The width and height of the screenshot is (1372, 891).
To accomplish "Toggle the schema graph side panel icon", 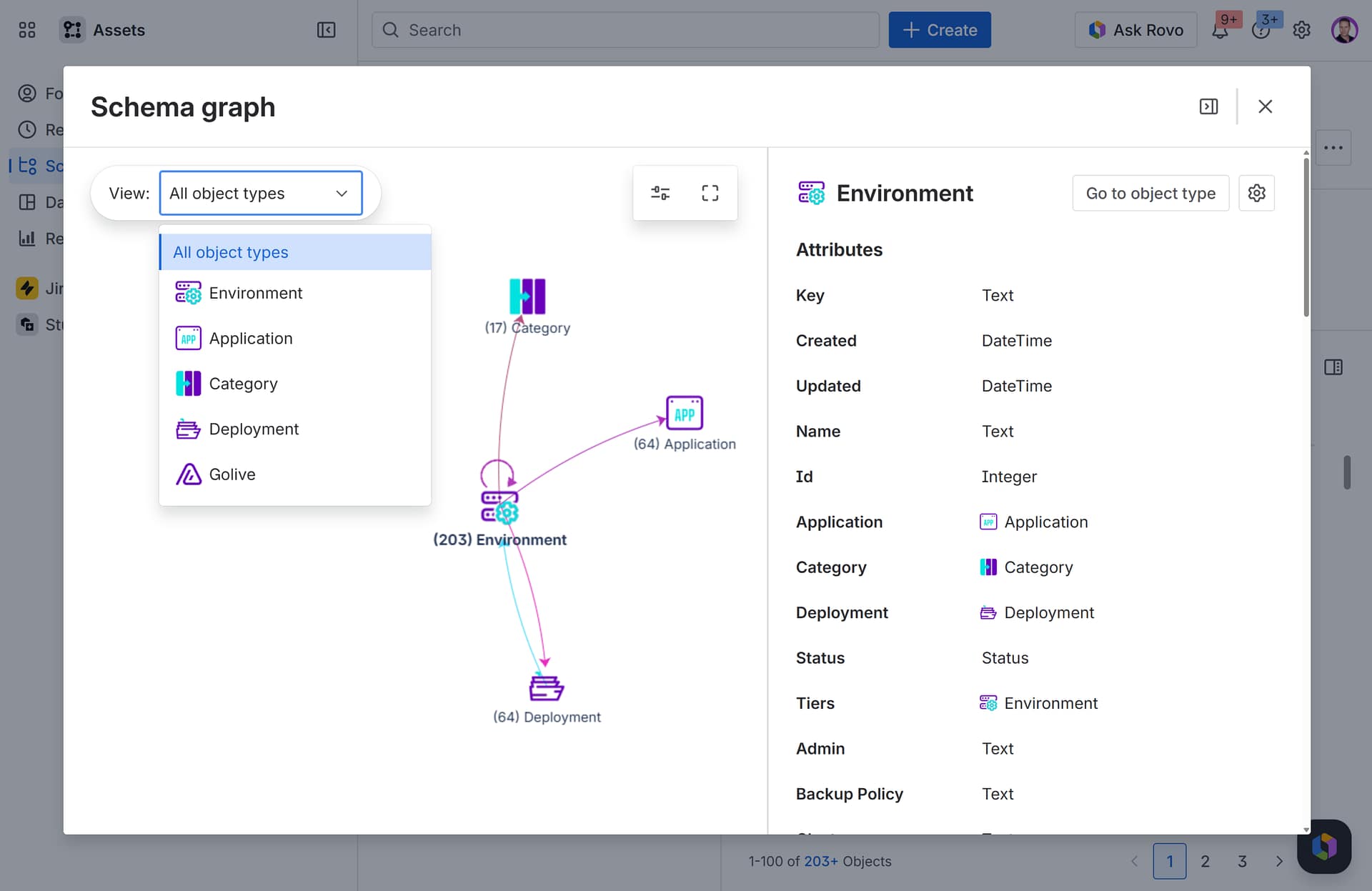I will pyautogui.click(x=1208, y=106).
